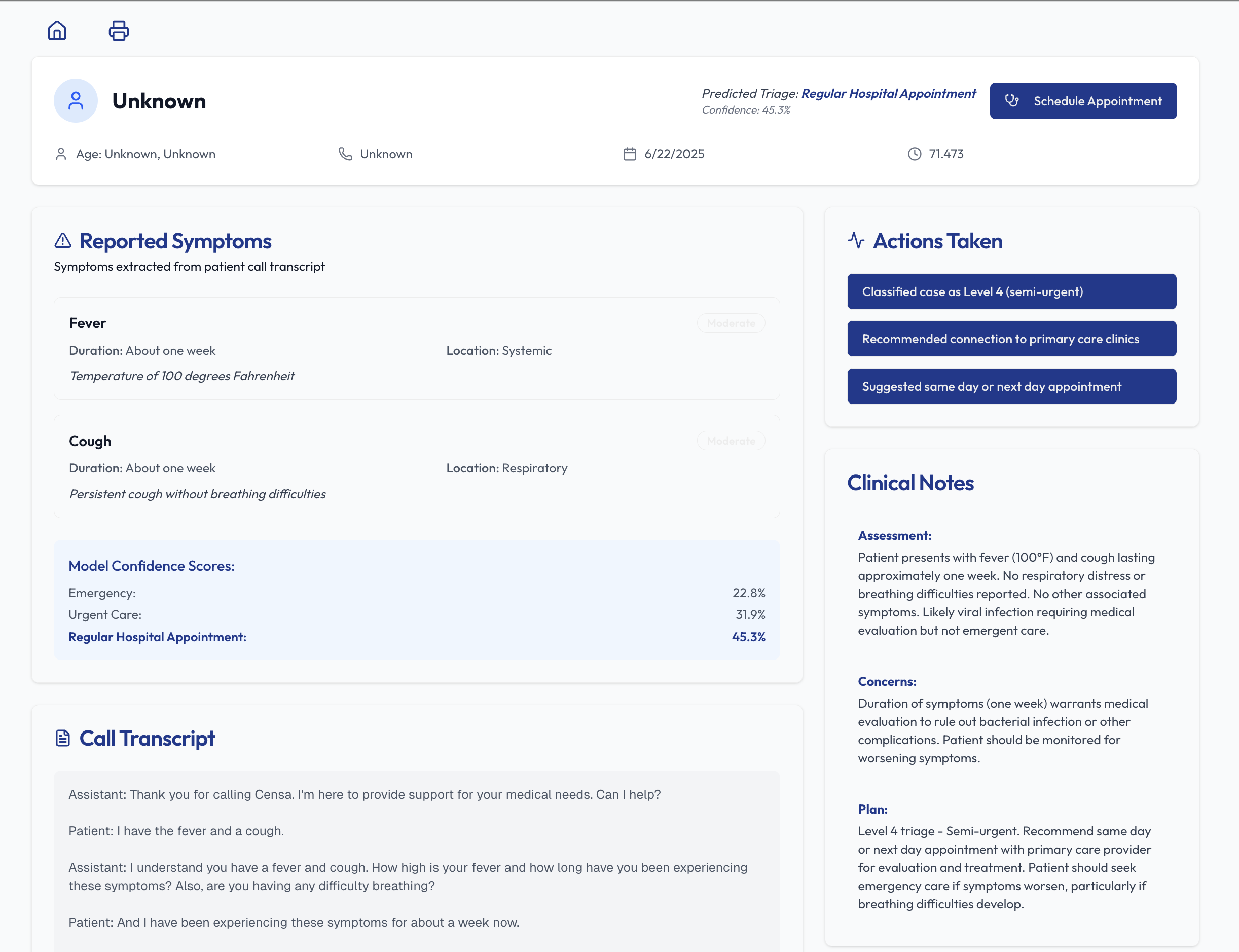This screenshot has height=952, width=1239.
Task: Click the Regular Hospital Appointment confidence row
Action: (417, 637)
